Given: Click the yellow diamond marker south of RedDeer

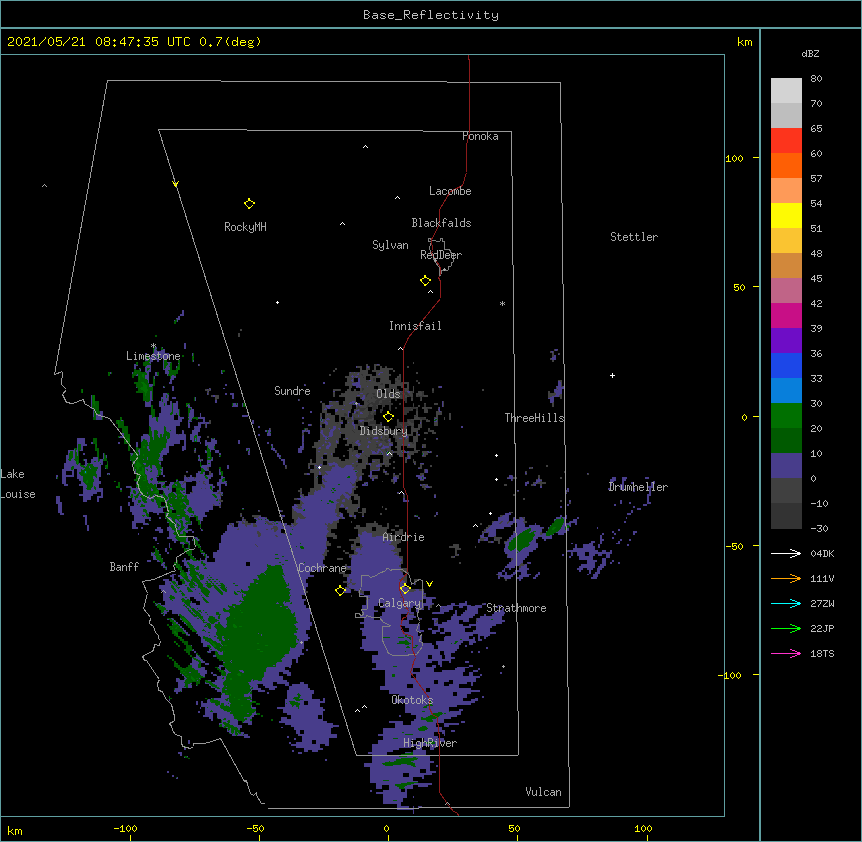Looking at the screenshot, I should tap(425, 281).
